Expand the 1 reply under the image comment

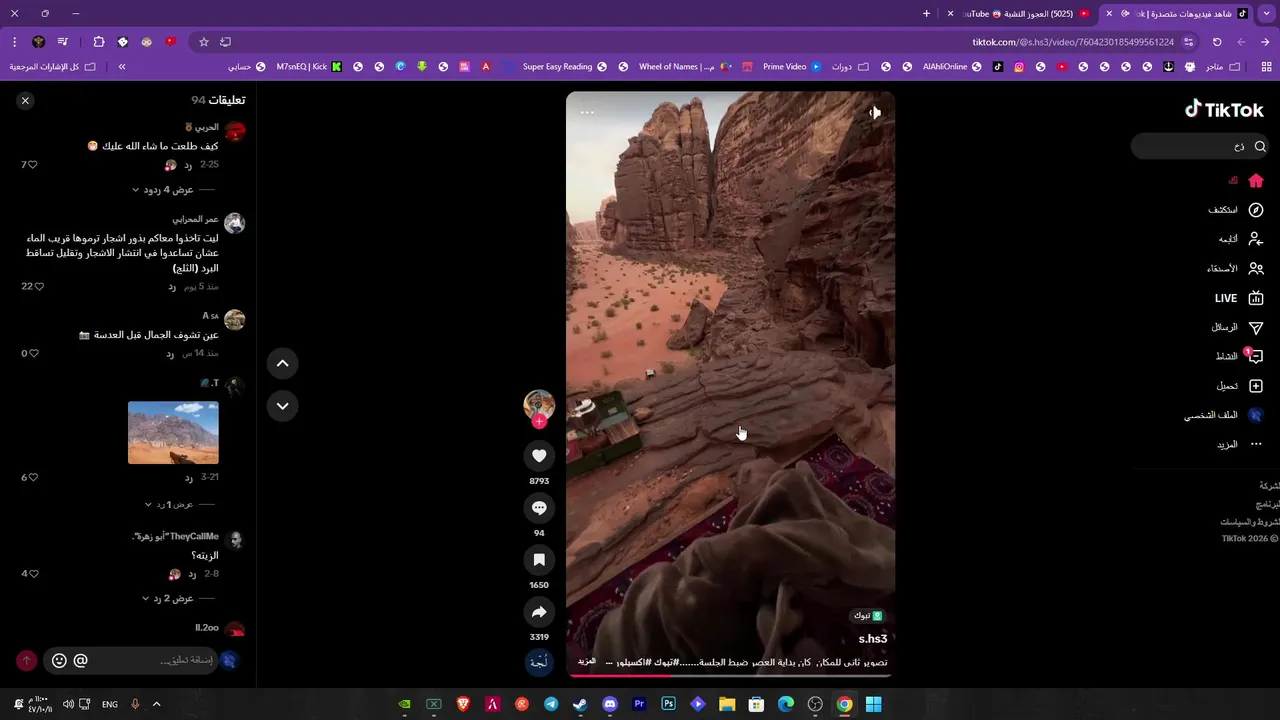(169, 504)
